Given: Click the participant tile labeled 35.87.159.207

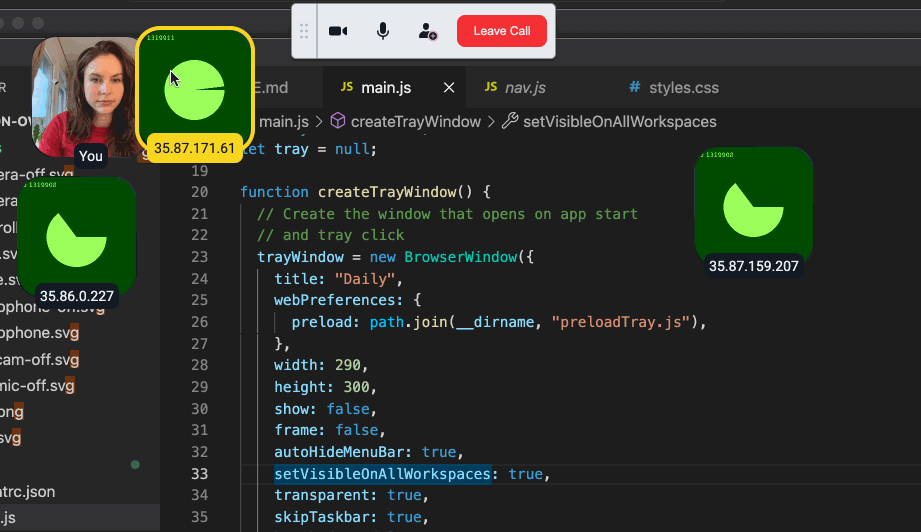Looking at the screenshot, I should pos(753,207).
